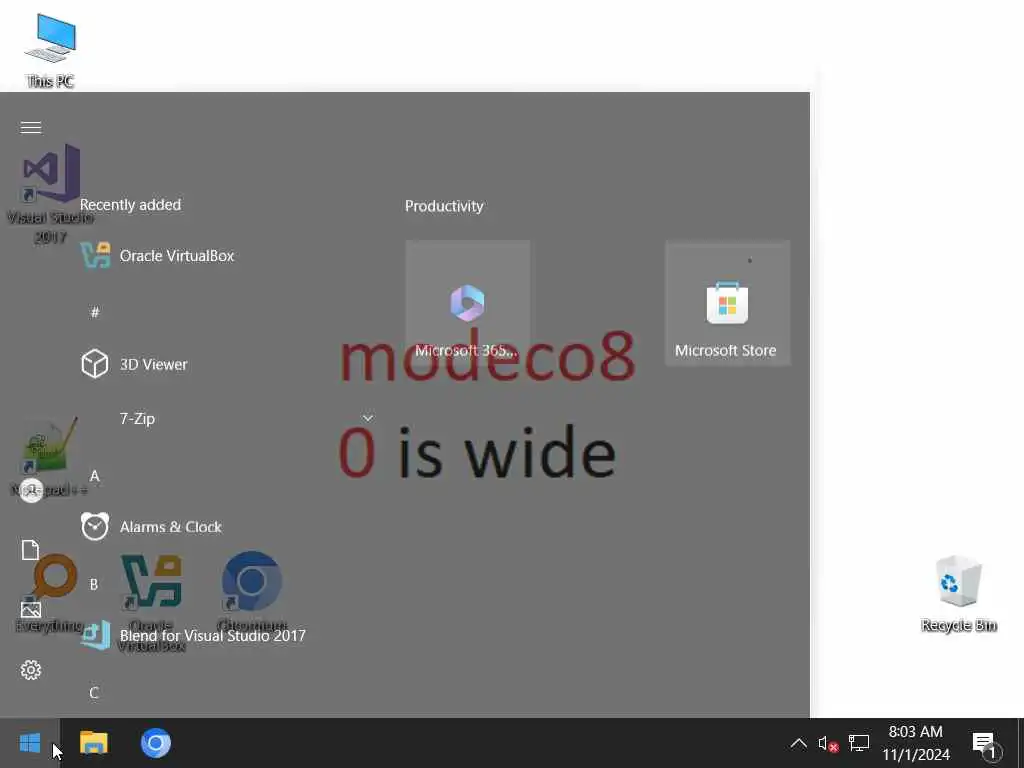1024x768 pixels.
Task: Jump to letter C section header
Action: (94, 693)
